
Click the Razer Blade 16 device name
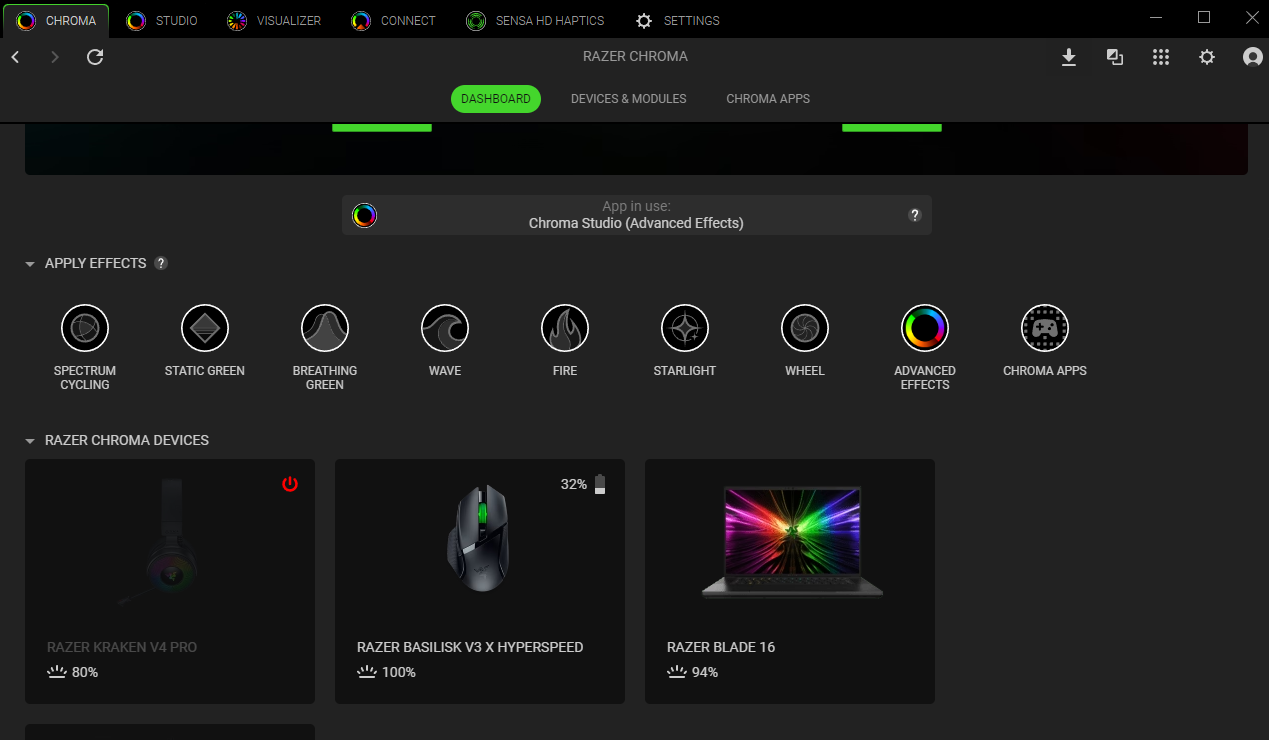pos(721,647)
